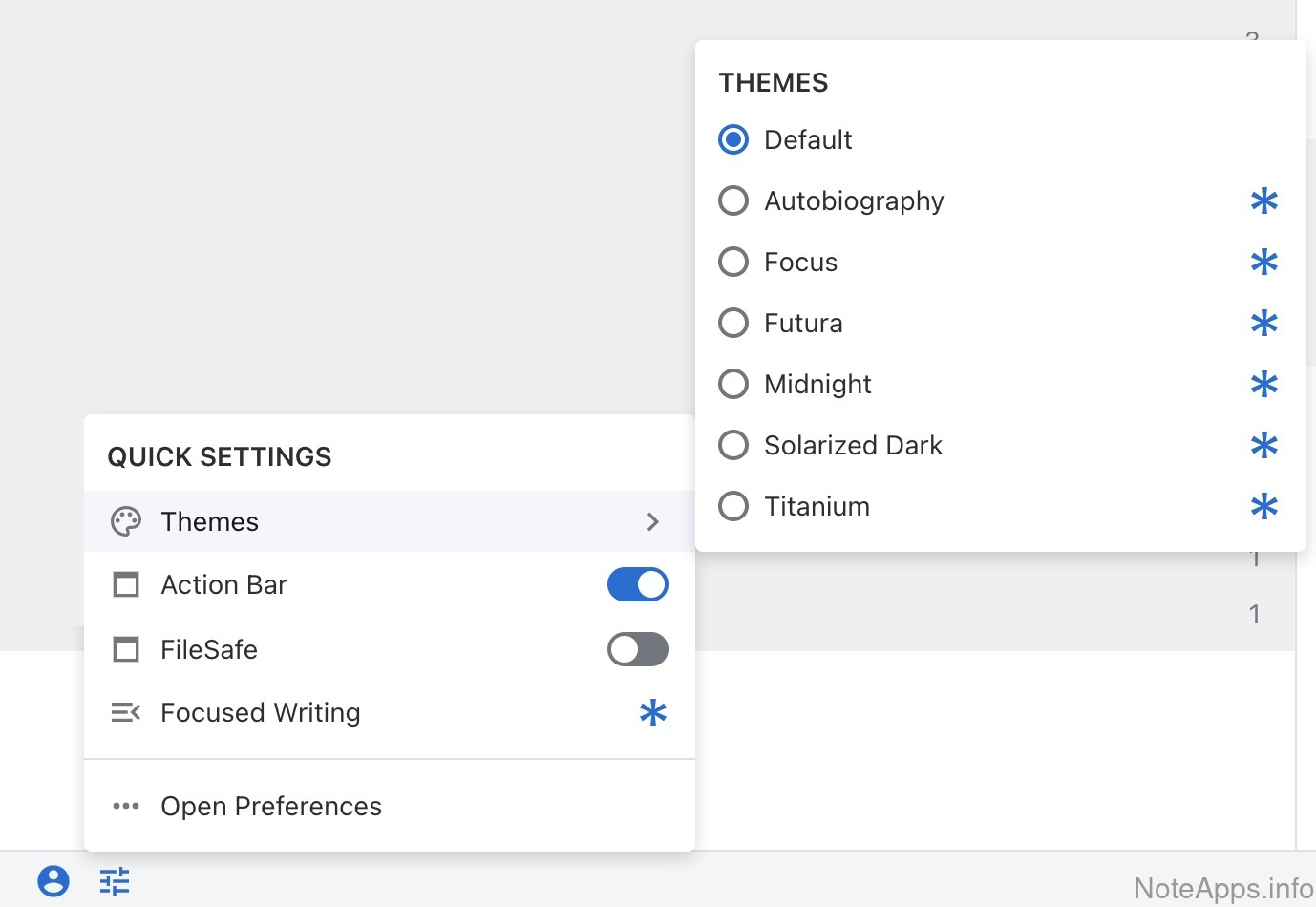Click the account profile icon

(53, 880)
